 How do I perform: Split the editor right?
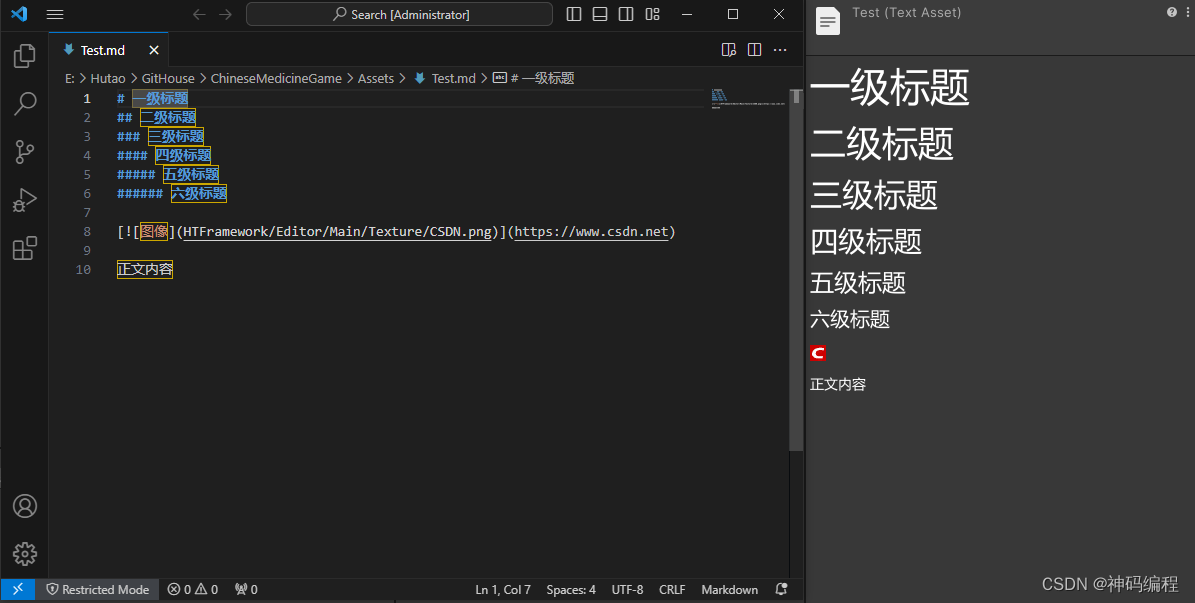pyautogui.click(x=754, y=50)
